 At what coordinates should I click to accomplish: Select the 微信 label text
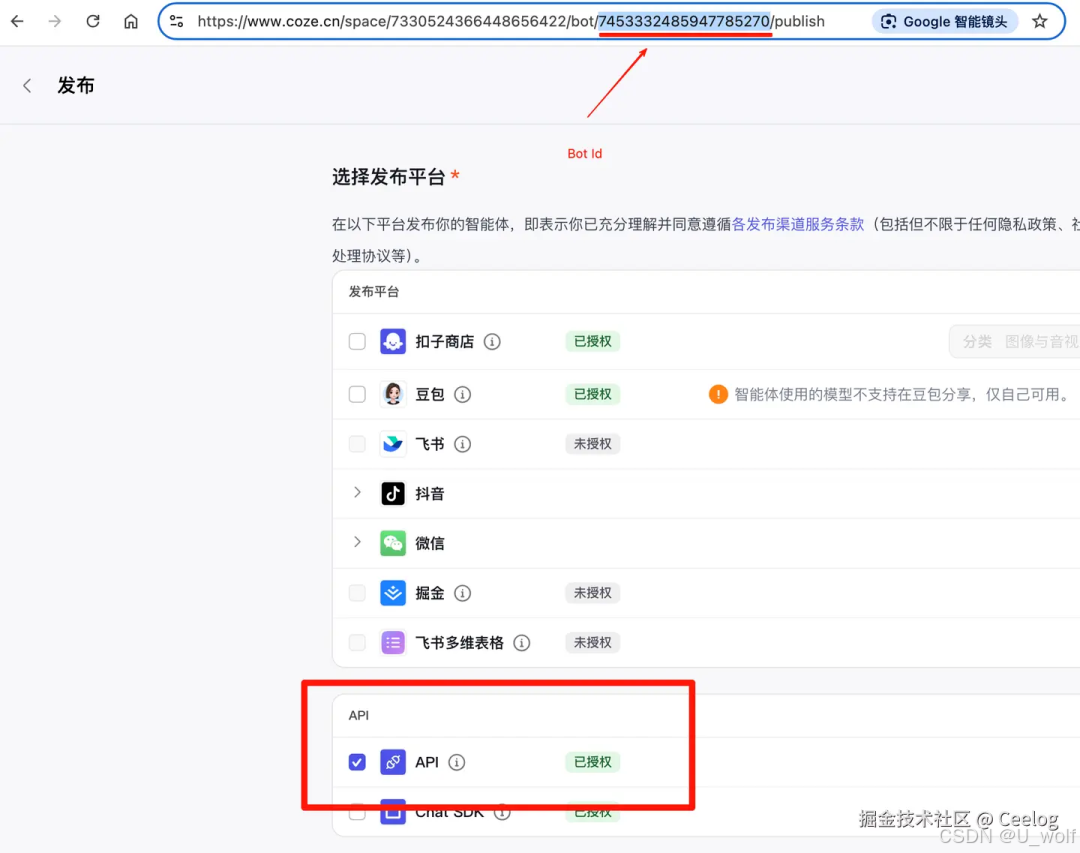click(x=430, y=543)
